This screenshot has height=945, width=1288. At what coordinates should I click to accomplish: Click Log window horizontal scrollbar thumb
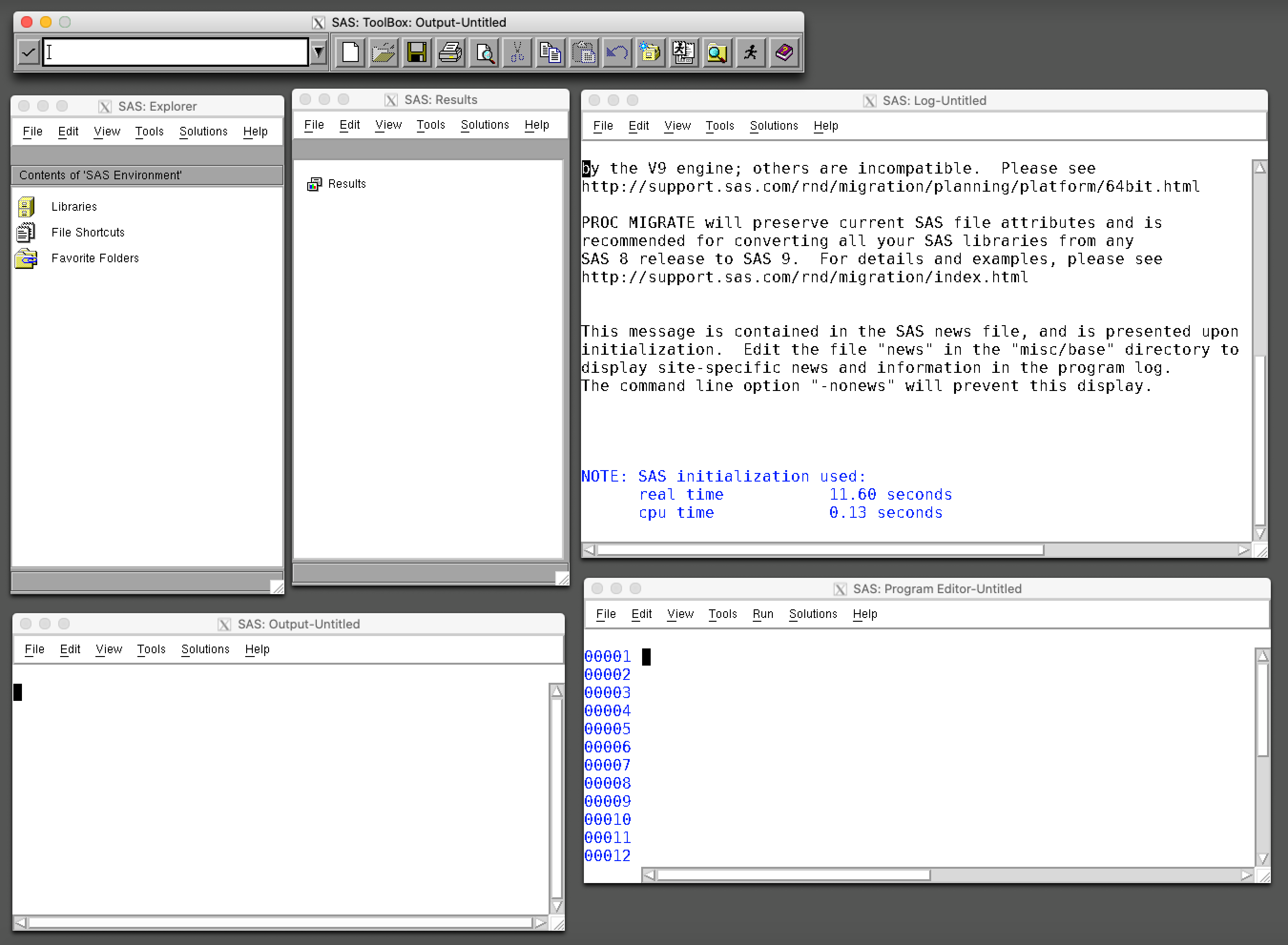[x=821, y=550]
